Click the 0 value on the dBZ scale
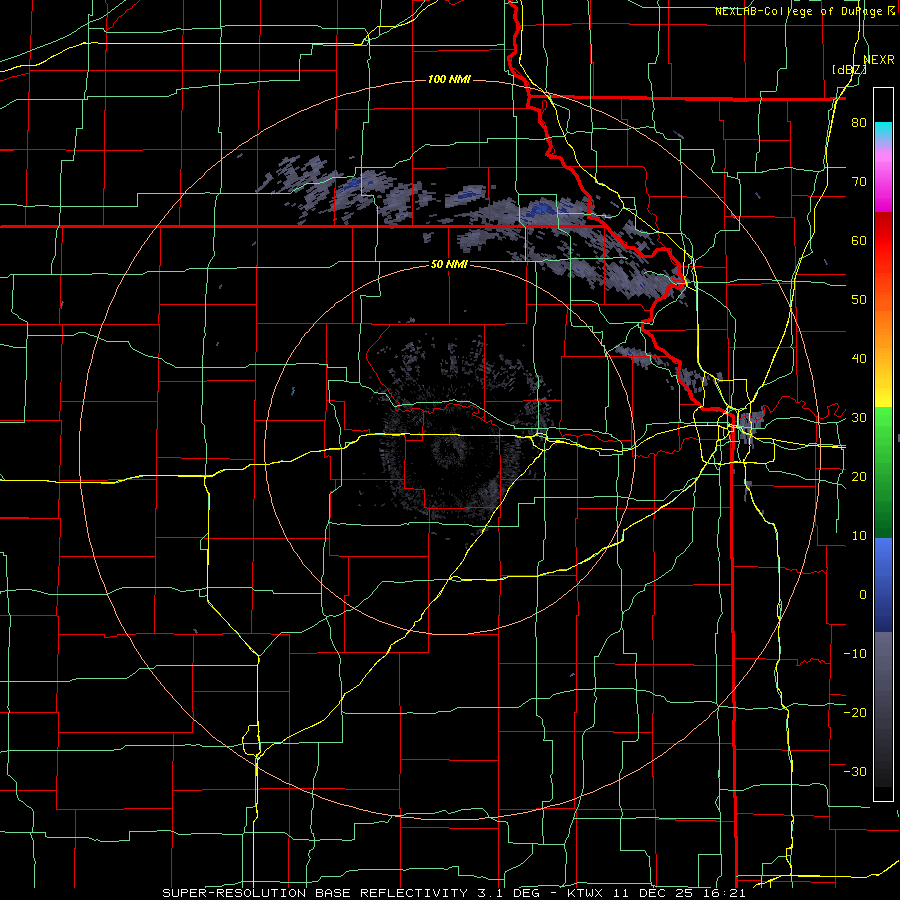900x900 pixels. (x=863, y=595)
